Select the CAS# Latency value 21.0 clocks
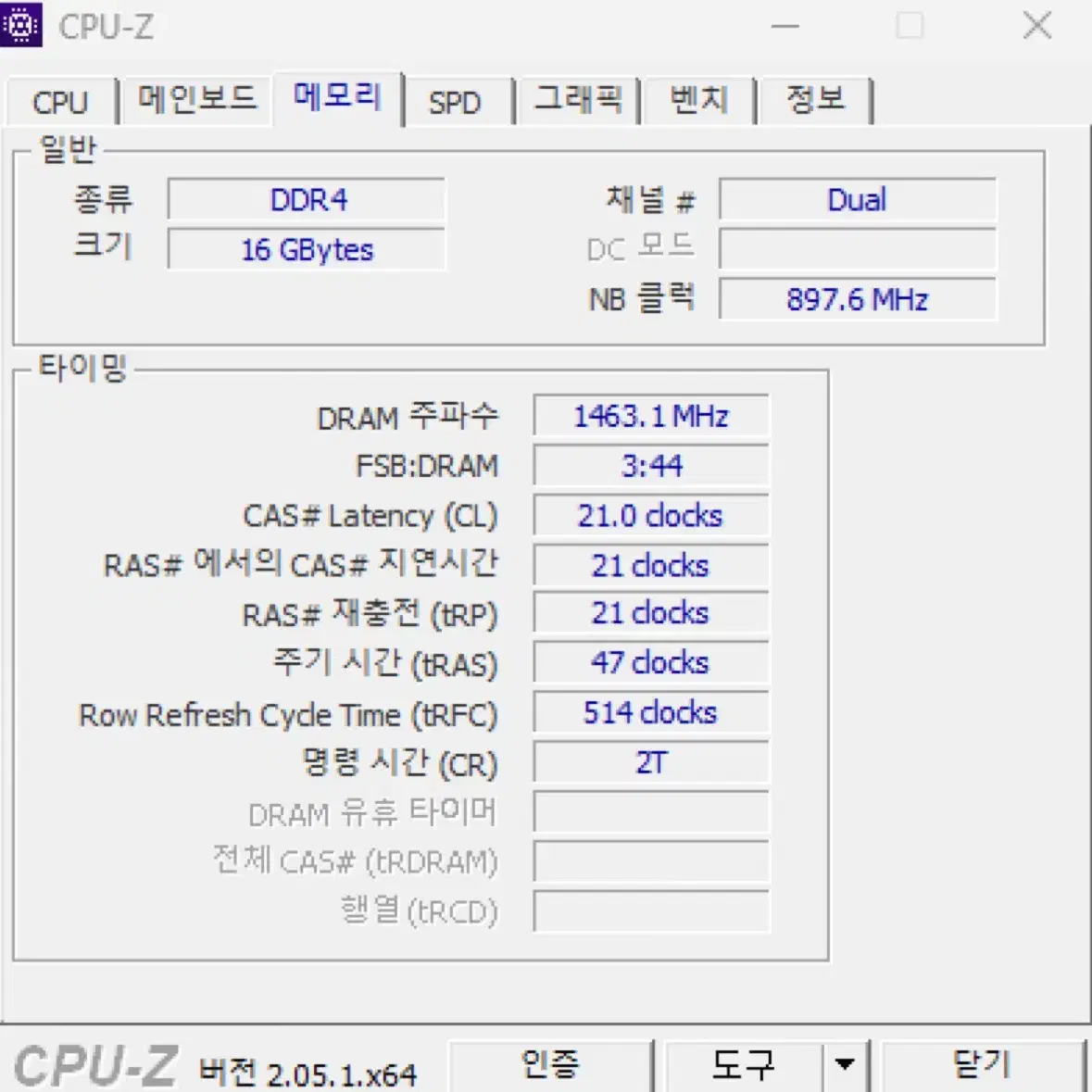The height and width of the screenshot is (1092, 1092). pos(651,515)
